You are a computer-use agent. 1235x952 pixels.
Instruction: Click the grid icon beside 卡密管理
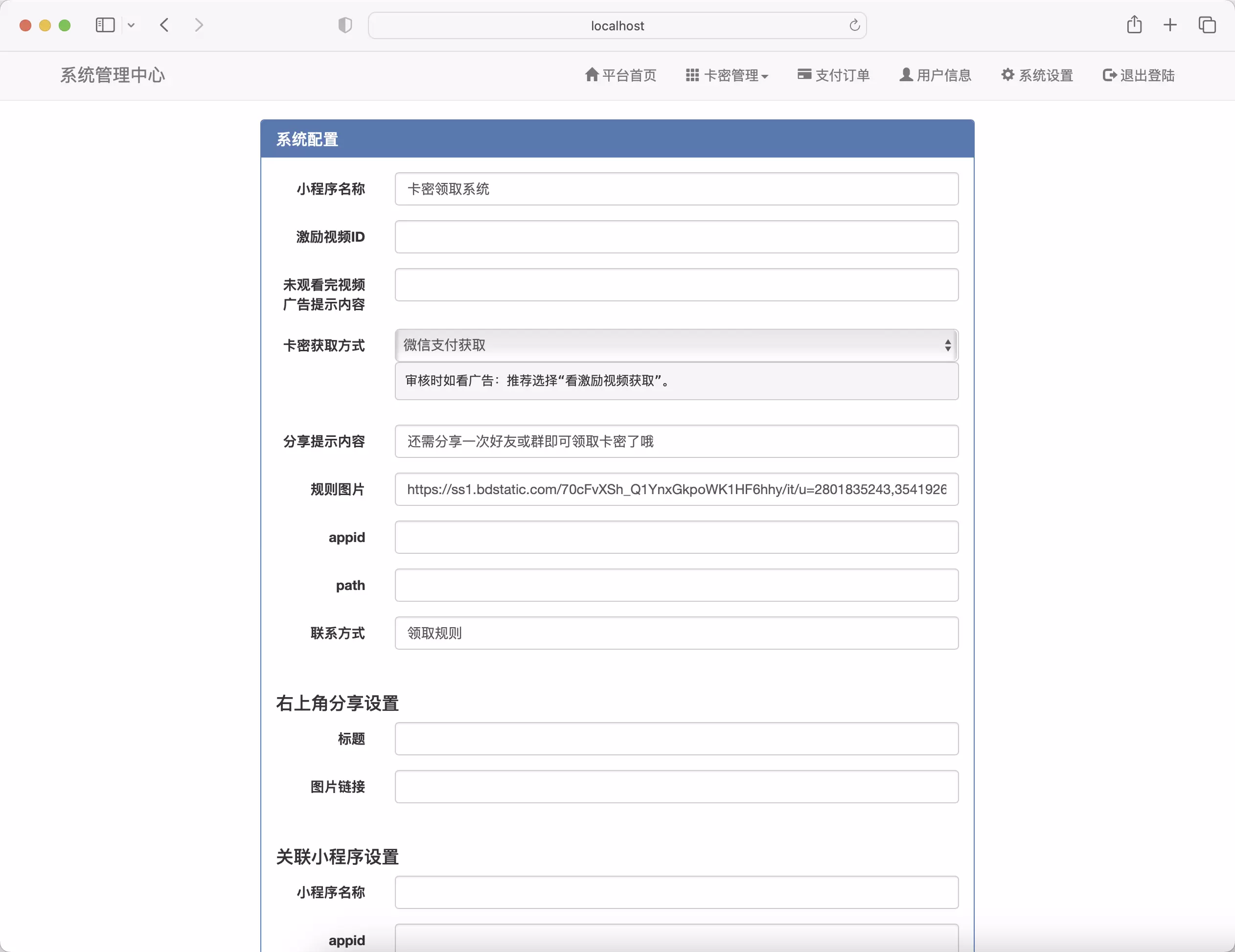[x=692, y=75]
